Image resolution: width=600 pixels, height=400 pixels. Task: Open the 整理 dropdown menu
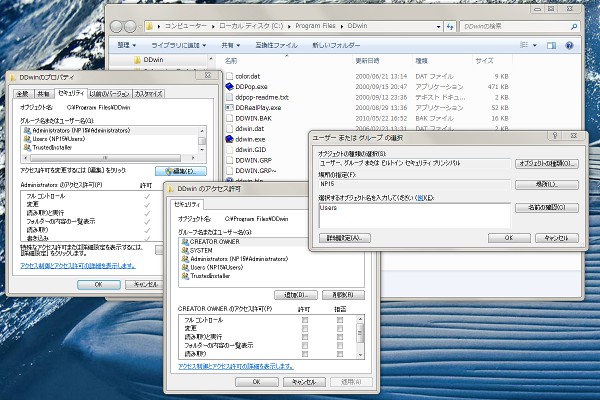click(127, 45)
